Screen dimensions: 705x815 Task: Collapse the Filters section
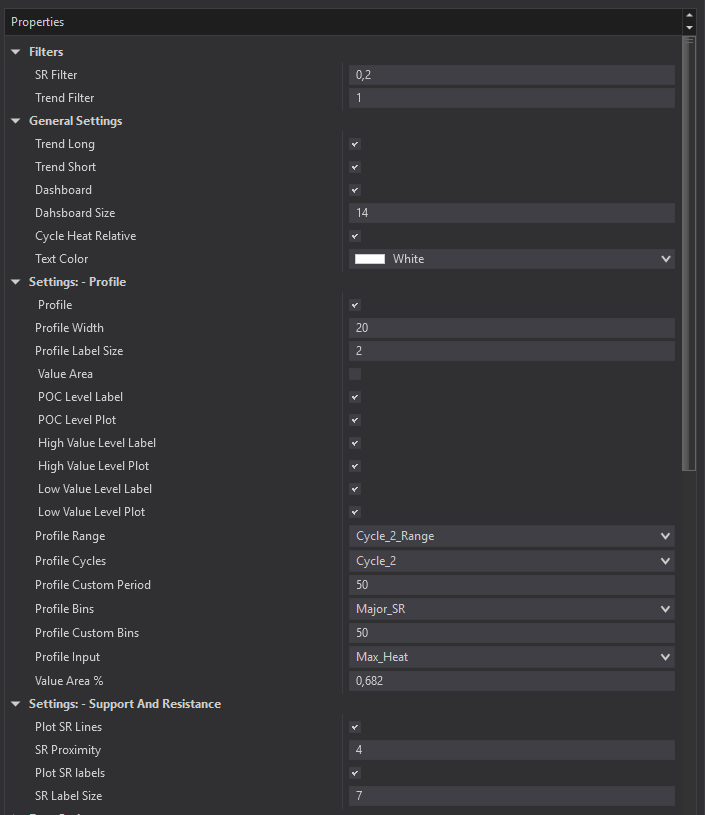[16, 52]
